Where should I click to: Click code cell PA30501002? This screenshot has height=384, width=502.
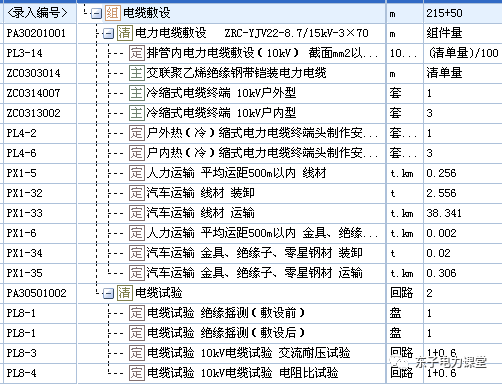click(x=40, y=293)
